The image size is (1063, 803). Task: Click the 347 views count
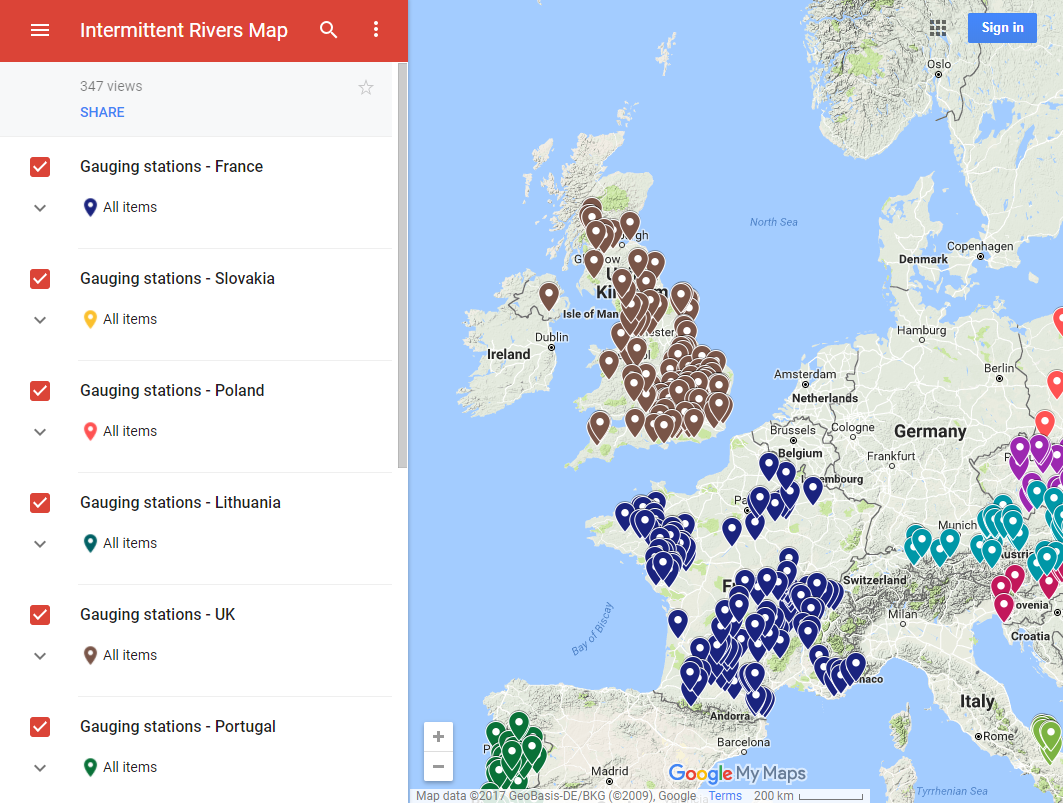(111, 86)
